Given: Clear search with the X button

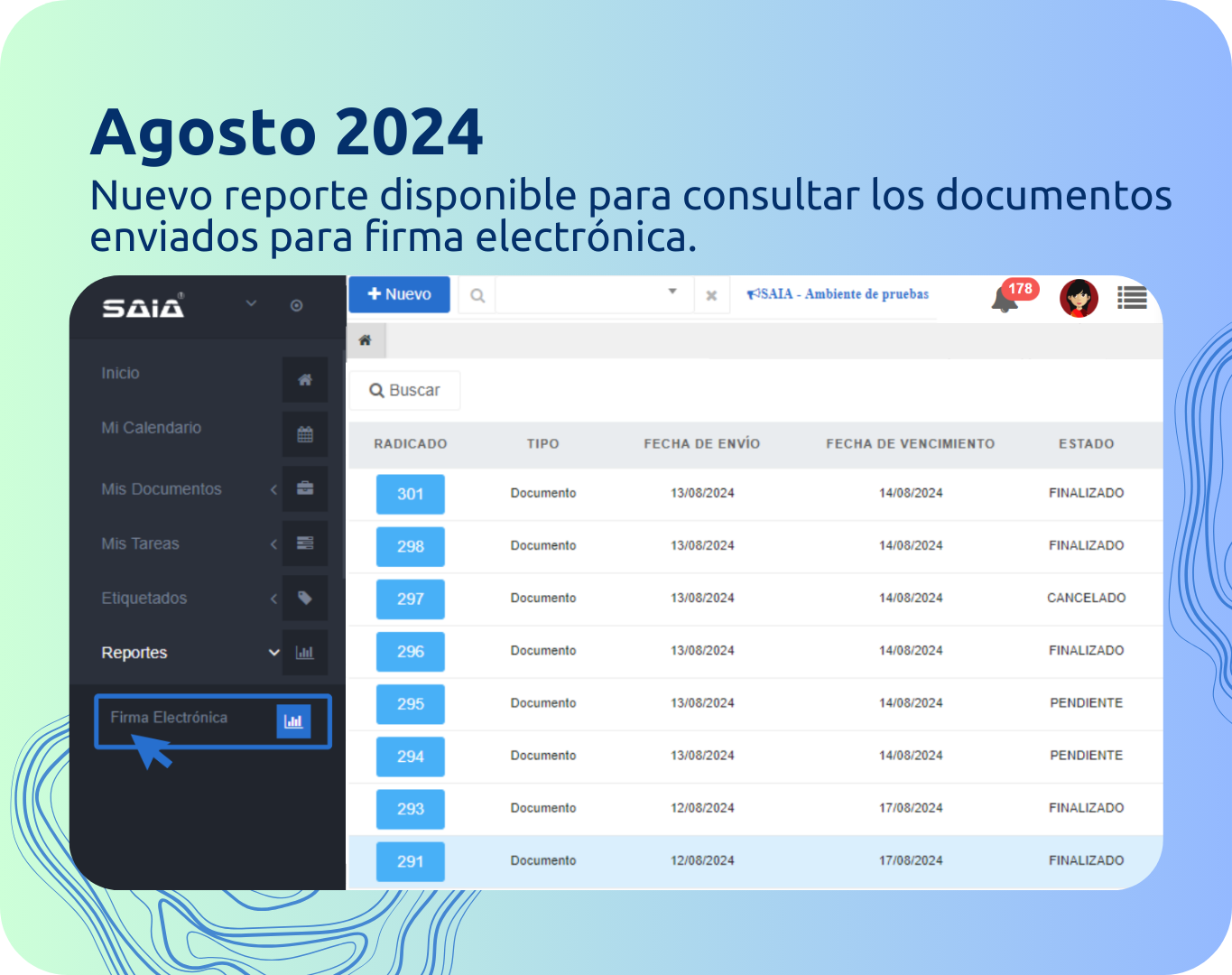Looking at the screenshot, I should [x=711, y=296].
